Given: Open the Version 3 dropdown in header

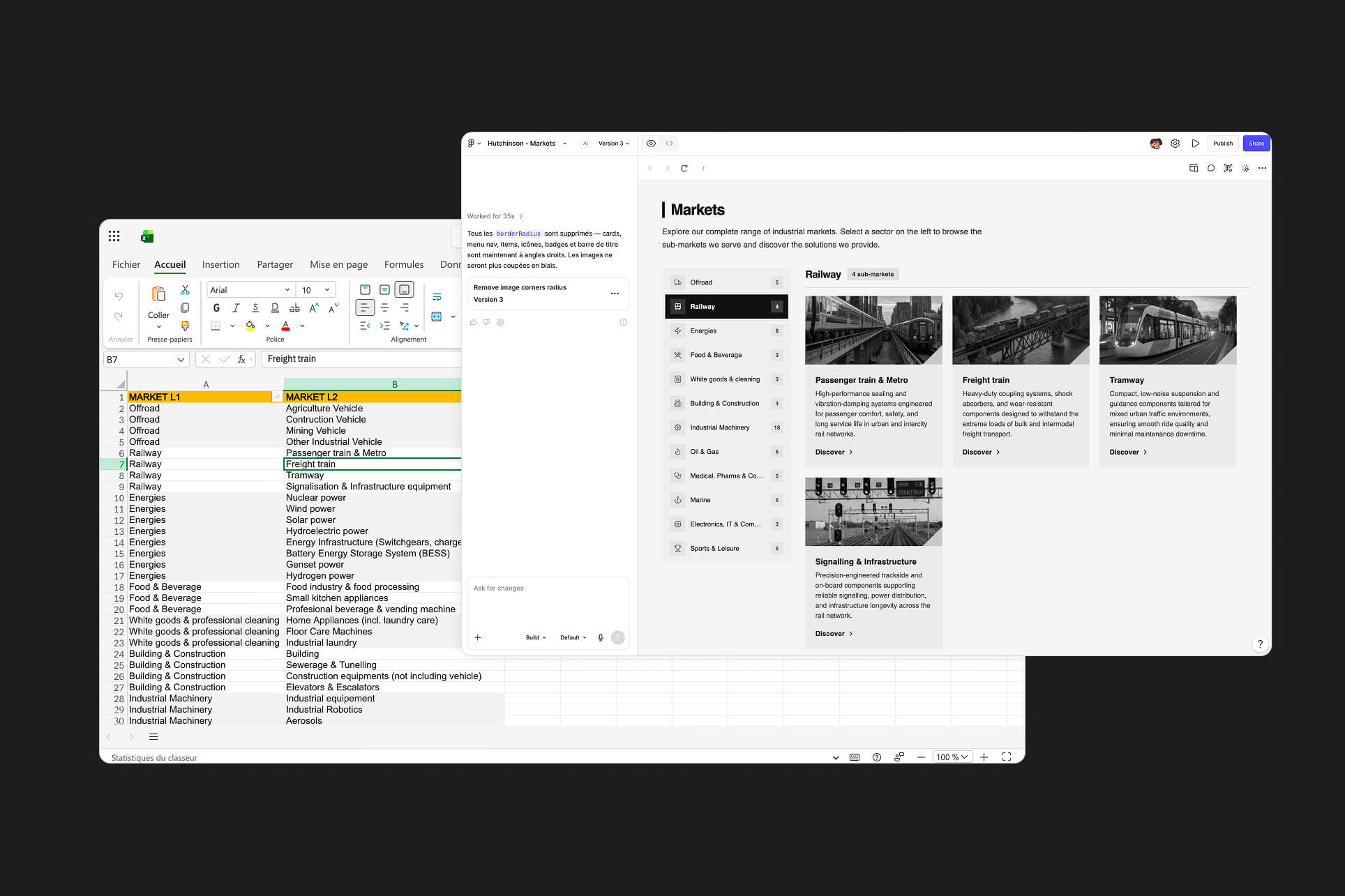Looking at the screenshot, I should [613, 144].
